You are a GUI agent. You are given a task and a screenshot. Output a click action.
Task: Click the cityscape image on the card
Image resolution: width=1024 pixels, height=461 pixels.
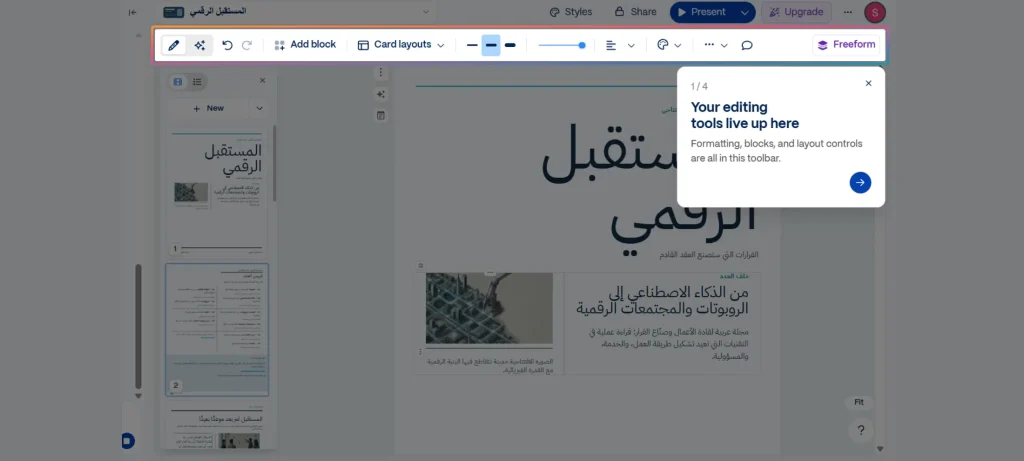[x=489, y=308]
